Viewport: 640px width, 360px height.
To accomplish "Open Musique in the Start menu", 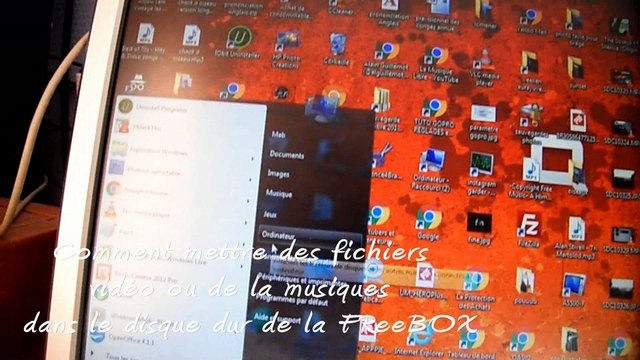I will coord(279,193).
